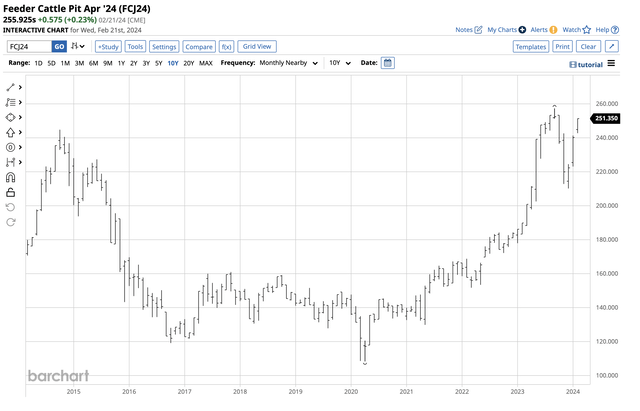Screen dimensions: 640x411
Task: Click the Alerts link text
Action: pyautogui.click(x=539, y=30)
